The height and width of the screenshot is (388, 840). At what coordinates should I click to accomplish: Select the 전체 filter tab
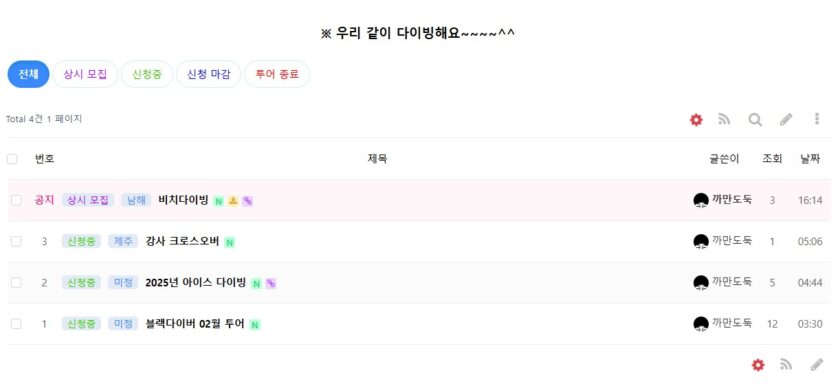[x=28, y=74]
